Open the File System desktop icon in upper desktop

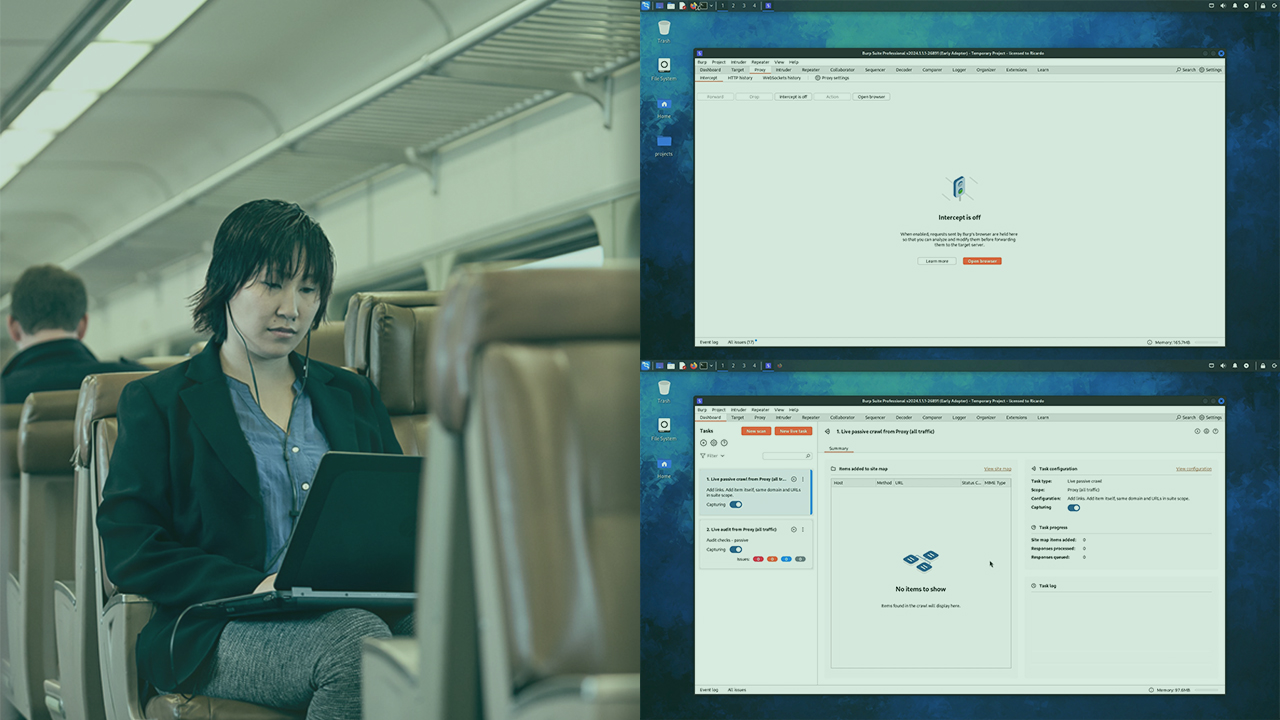[664, 66]
